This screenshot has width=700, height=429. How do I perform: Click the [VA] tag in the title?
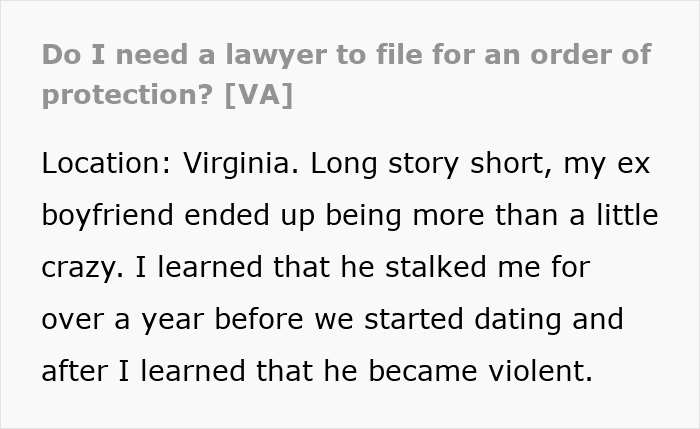click(259, 95)
